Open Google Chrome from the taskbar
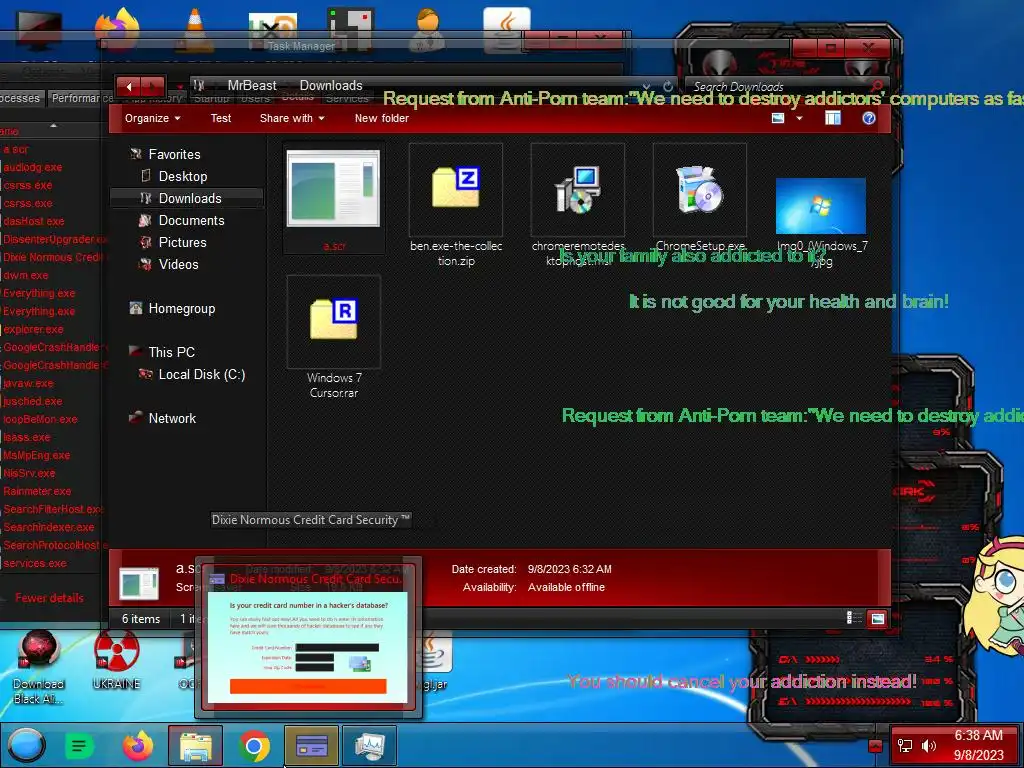This screenshot has height=768, width=1024. [254, 746]
